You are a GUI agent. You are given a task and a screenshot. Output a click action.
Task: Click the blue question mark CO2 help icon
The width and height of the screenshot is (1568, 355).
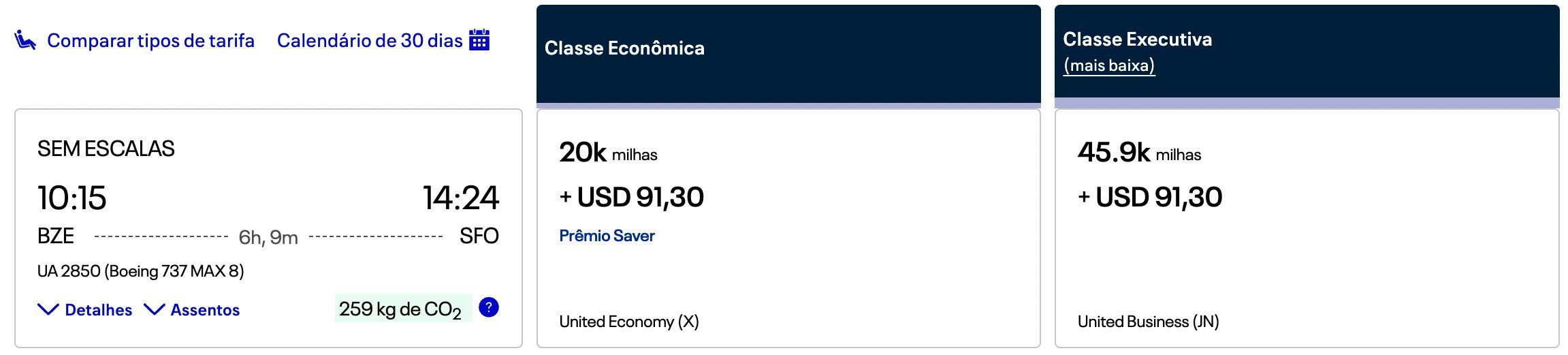pyautogui.click(x=489, y=307)
